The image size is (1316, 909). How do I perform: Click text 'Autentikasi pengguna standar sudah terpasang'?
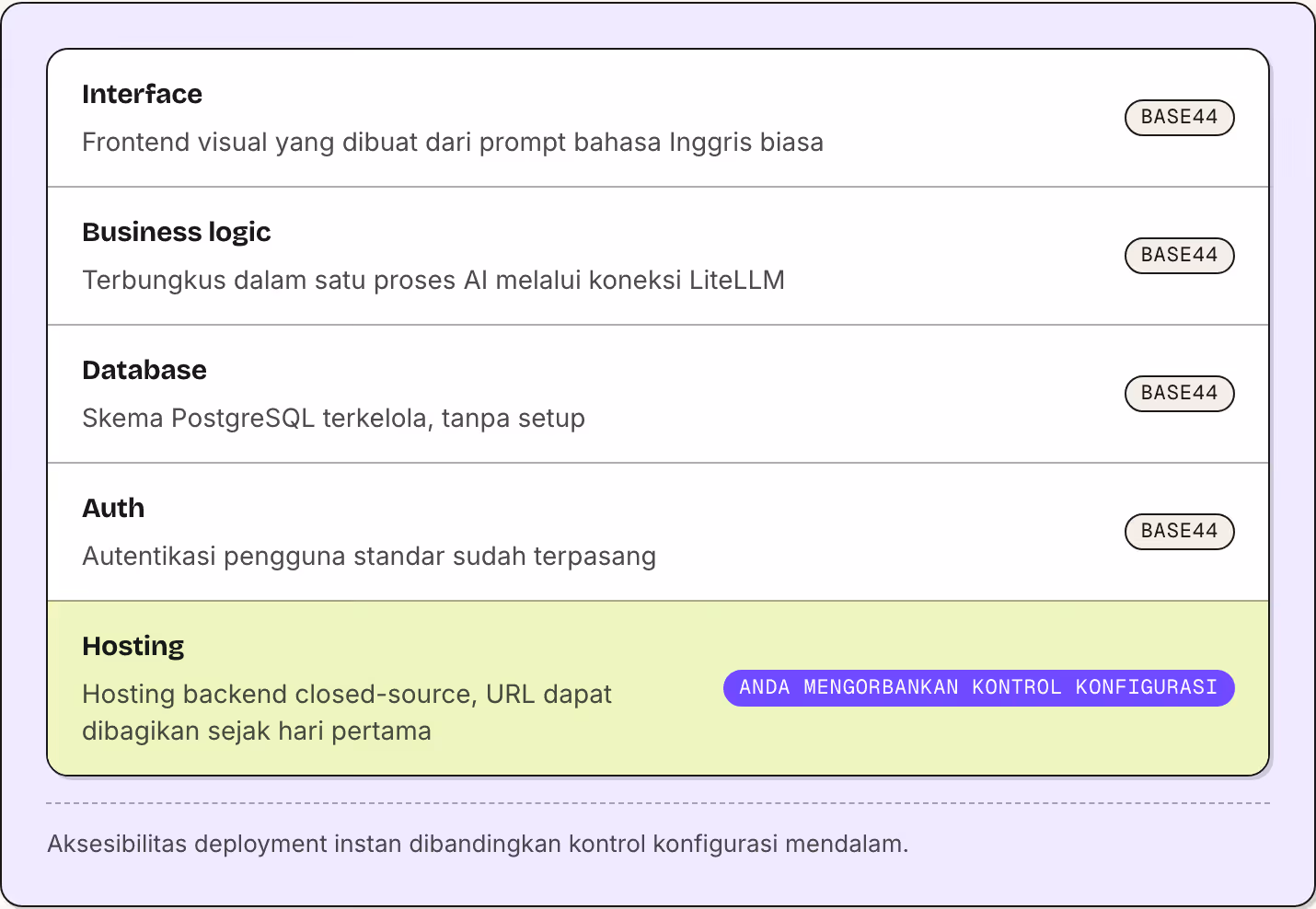pos(369,557)
